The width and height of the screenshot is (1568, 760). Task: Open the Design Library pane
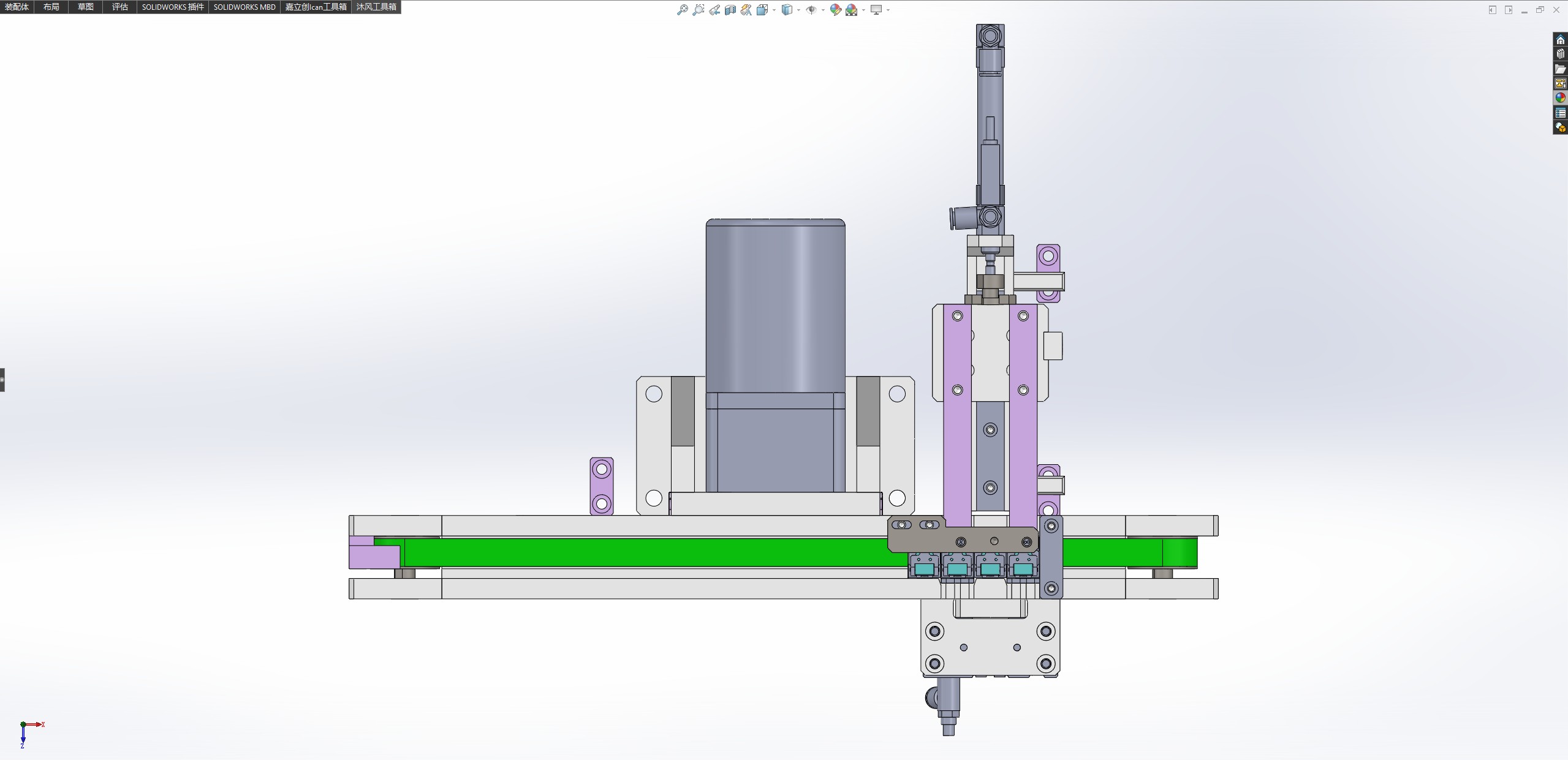tap(1560, 55)
